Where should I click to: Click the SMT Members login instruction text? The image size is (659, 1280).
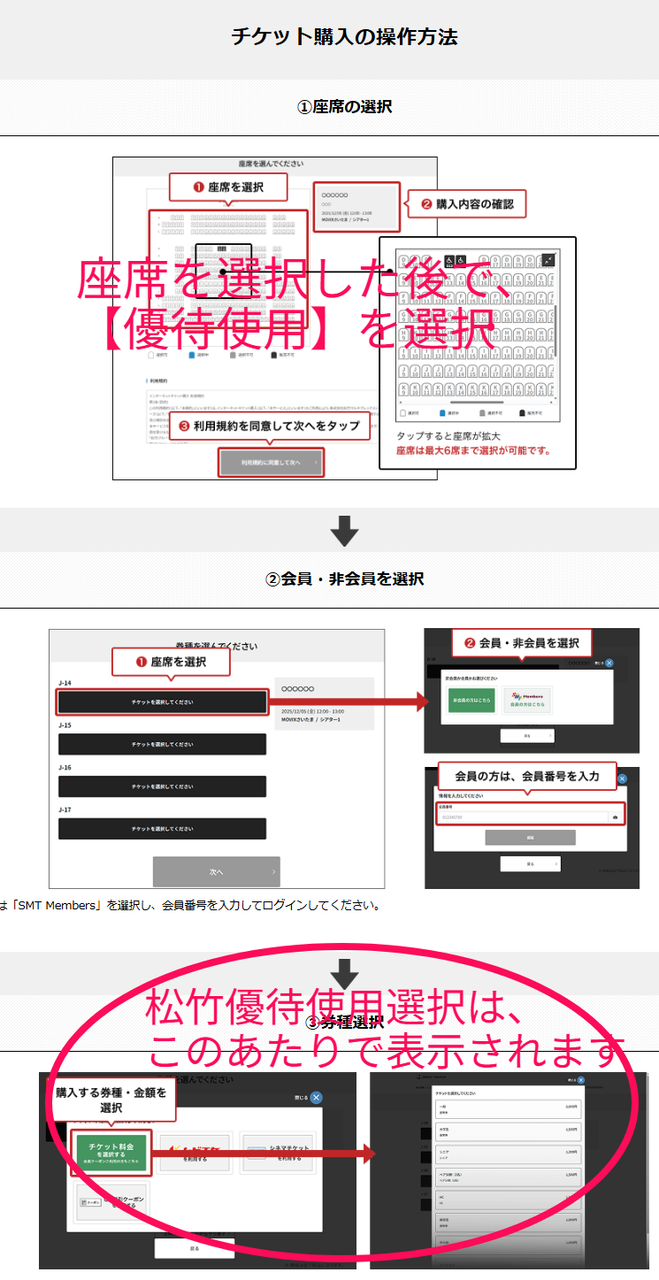(x=190, y=906)
